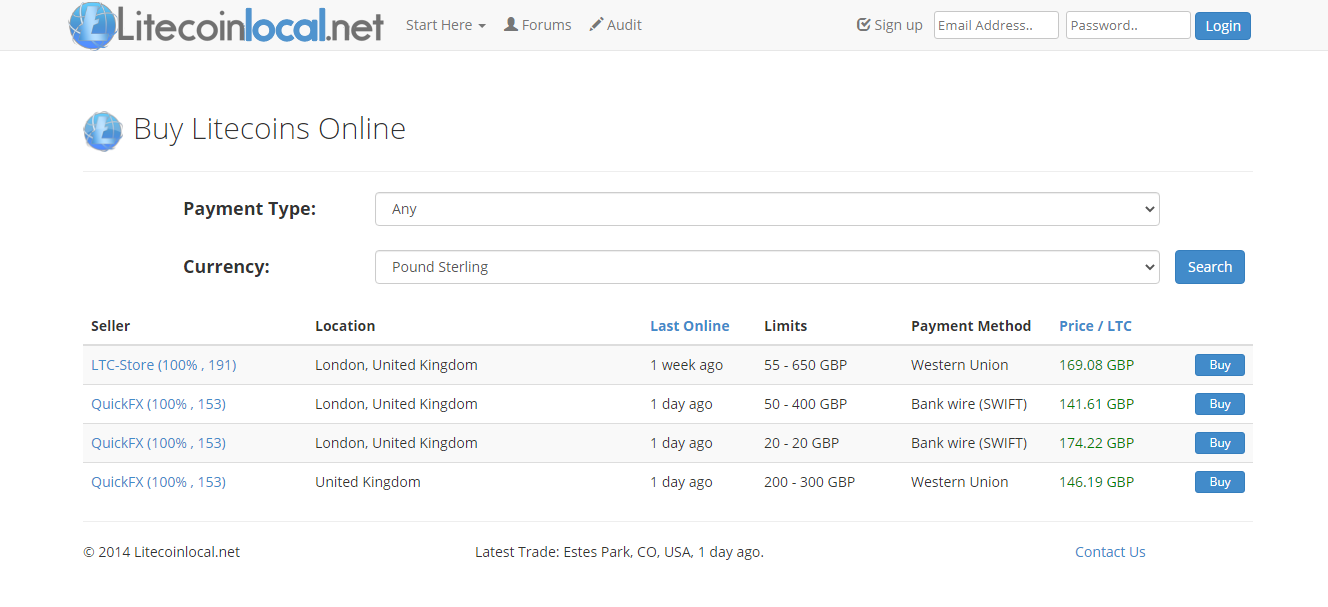1328x607 pixels.
Task: Click the Litecoinlocal.net logo
Action: (x=226, y=25)
